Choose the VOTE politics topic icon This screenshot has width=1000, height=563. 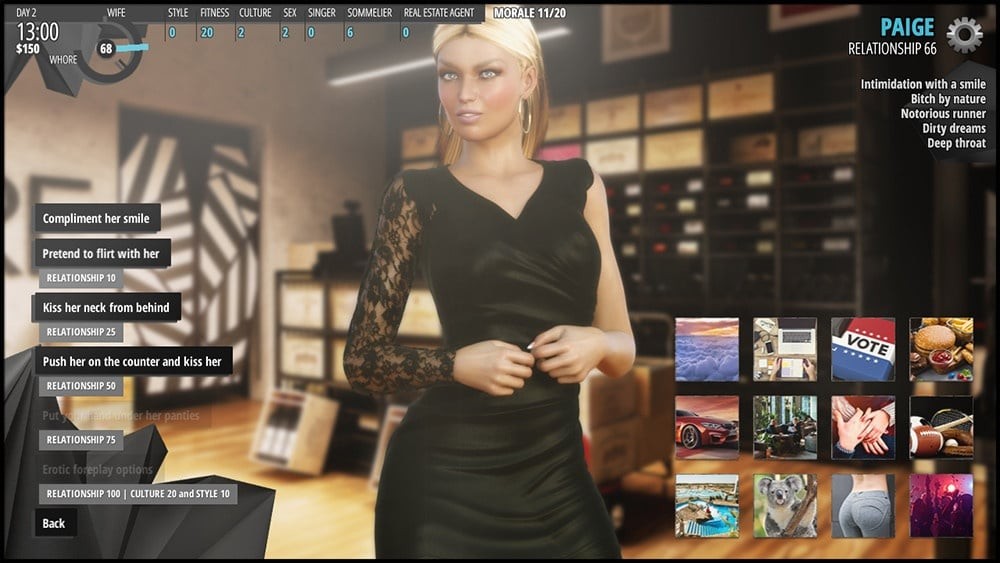(863, 349)
